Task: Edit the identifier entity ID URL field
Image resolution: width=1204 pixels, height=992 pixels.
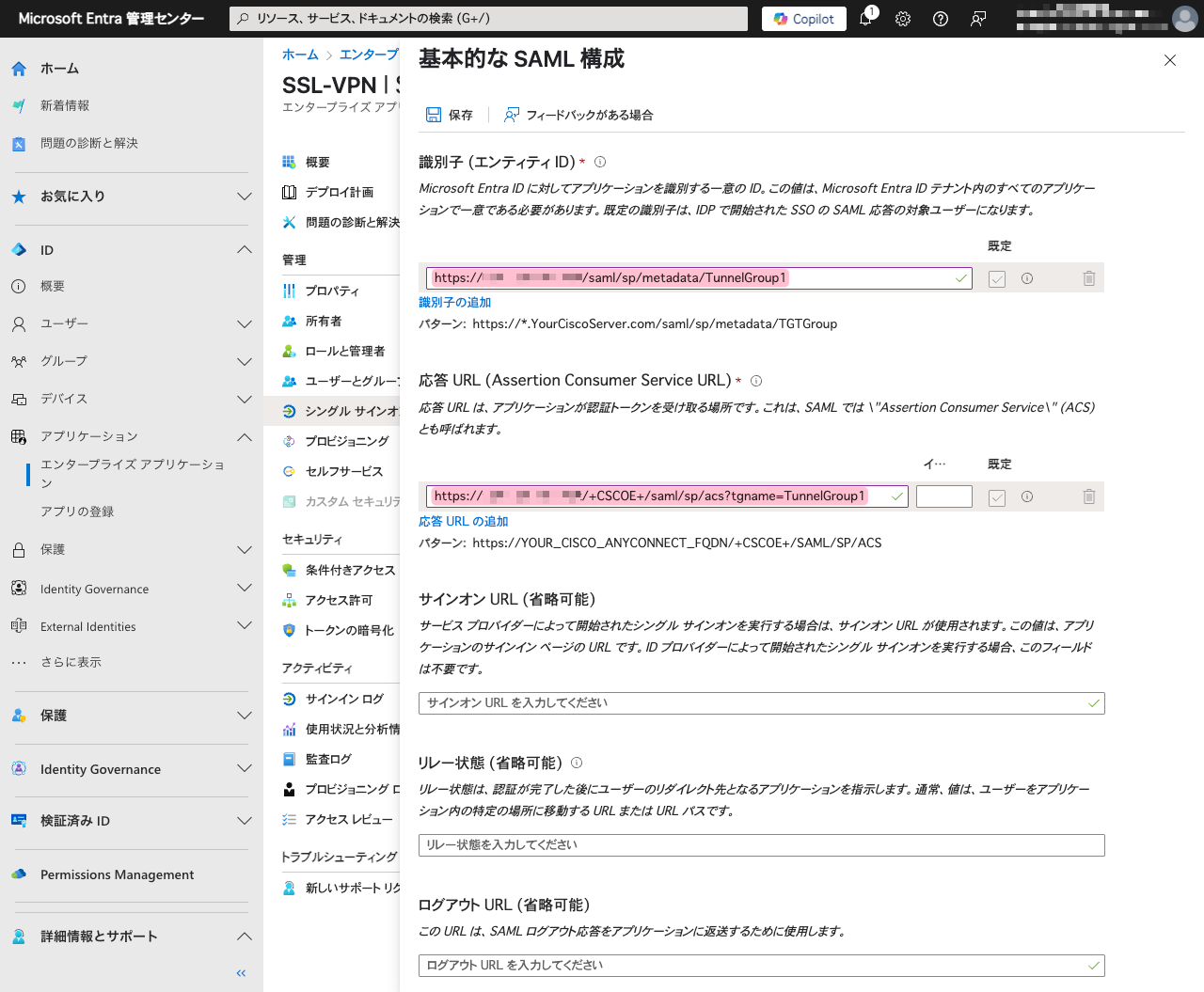Action: (x=699, y=278)
